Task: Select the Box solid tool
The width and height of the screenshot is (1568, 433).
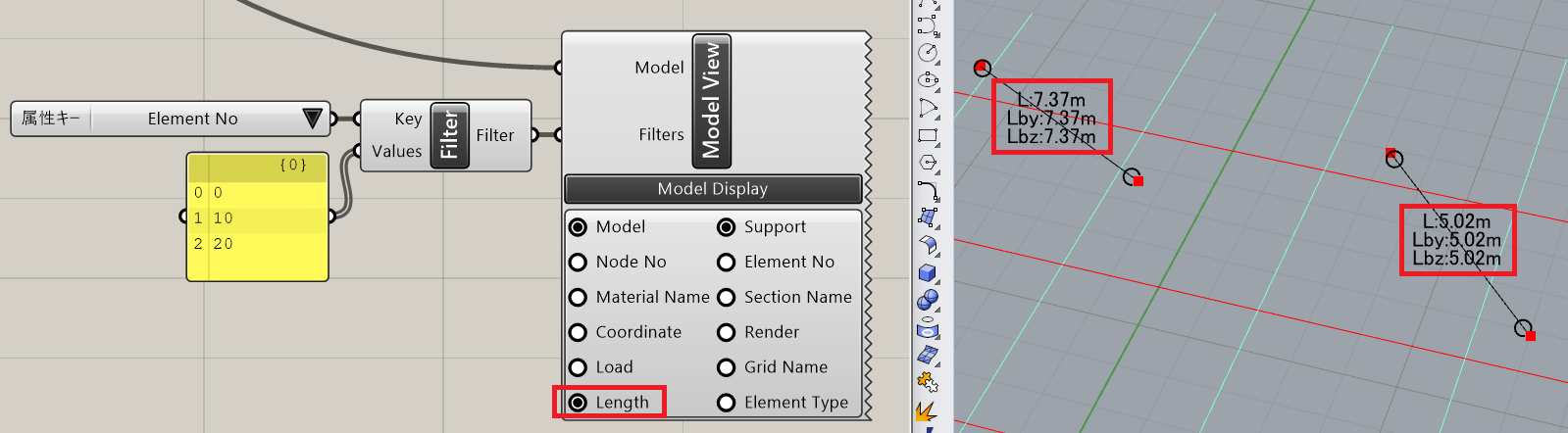Action: [x=928, y=273]
